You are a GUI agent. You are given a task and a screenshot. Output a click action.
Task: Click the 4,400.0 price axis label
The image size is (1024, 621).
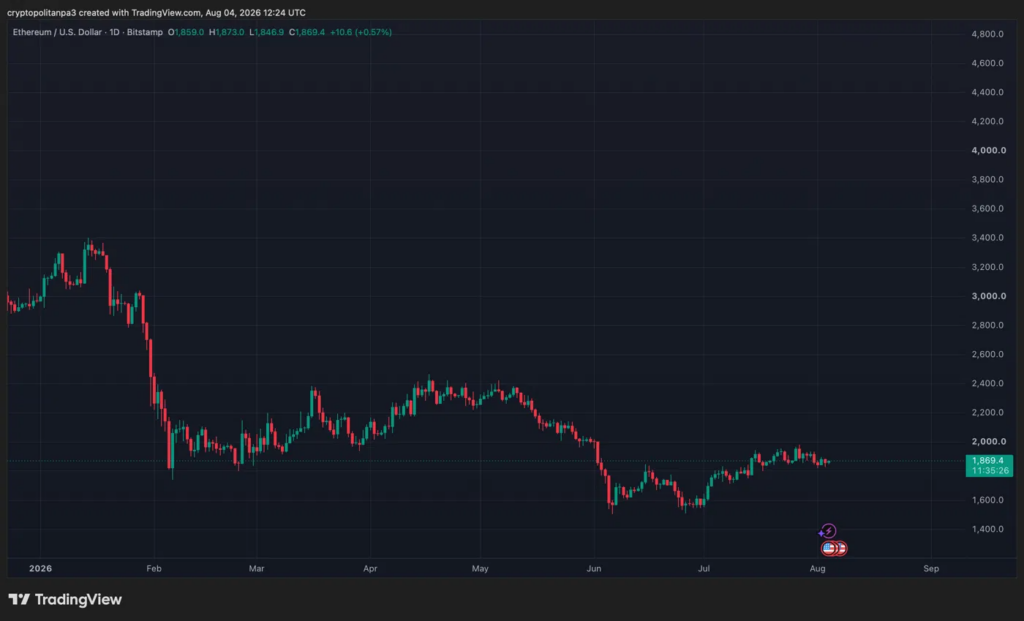(987, 92)
